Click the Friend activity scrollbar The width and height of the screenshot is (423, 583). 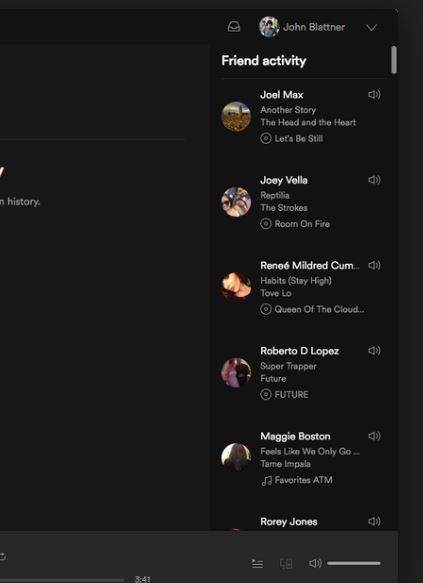(x=394, y=60)
